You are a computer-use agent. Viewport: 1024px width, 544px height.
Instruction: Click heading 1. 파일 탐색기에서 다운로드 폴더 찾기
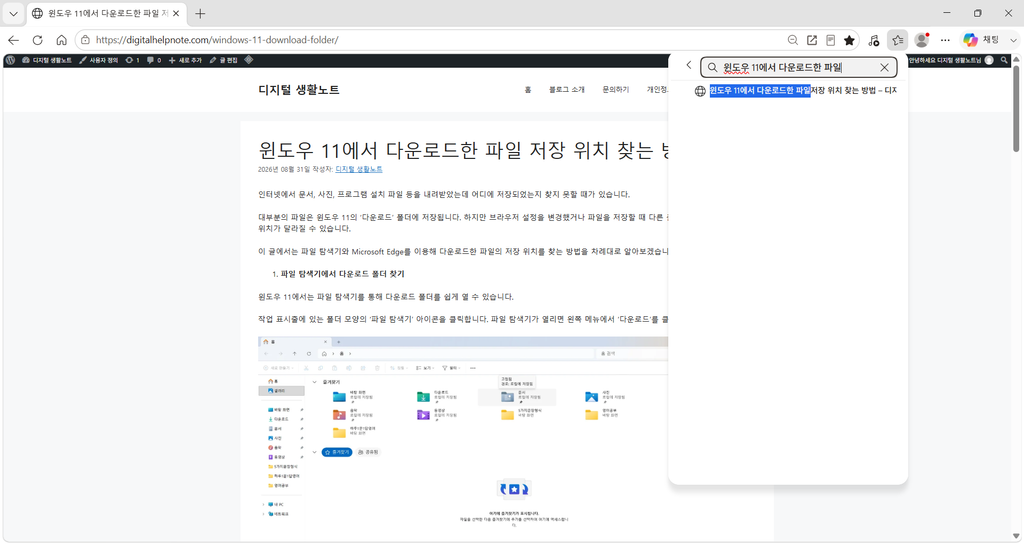(x=342, y=274)
